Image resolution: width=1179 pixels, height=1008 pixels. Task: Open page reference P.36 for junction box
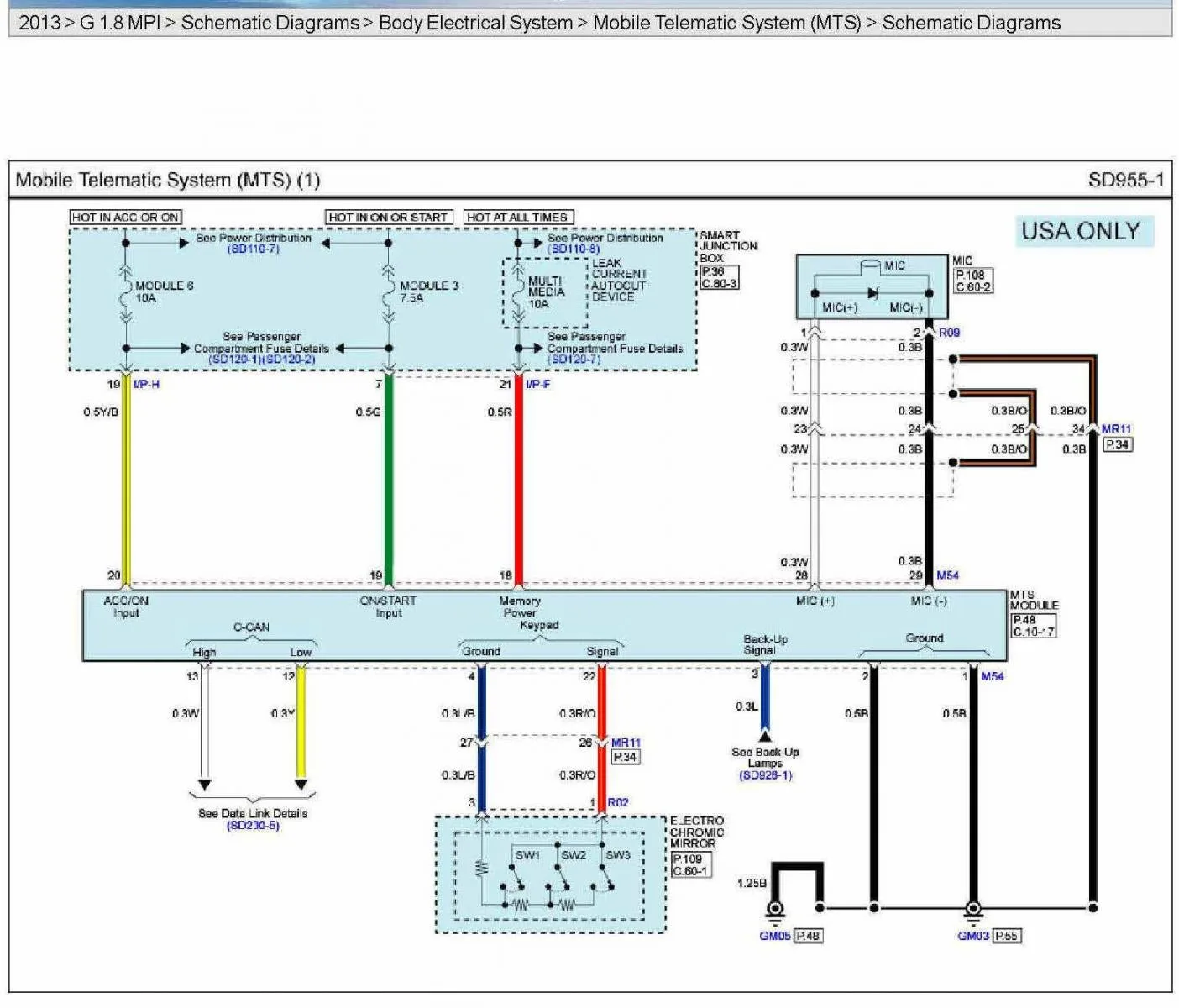(x=712, y=271)
